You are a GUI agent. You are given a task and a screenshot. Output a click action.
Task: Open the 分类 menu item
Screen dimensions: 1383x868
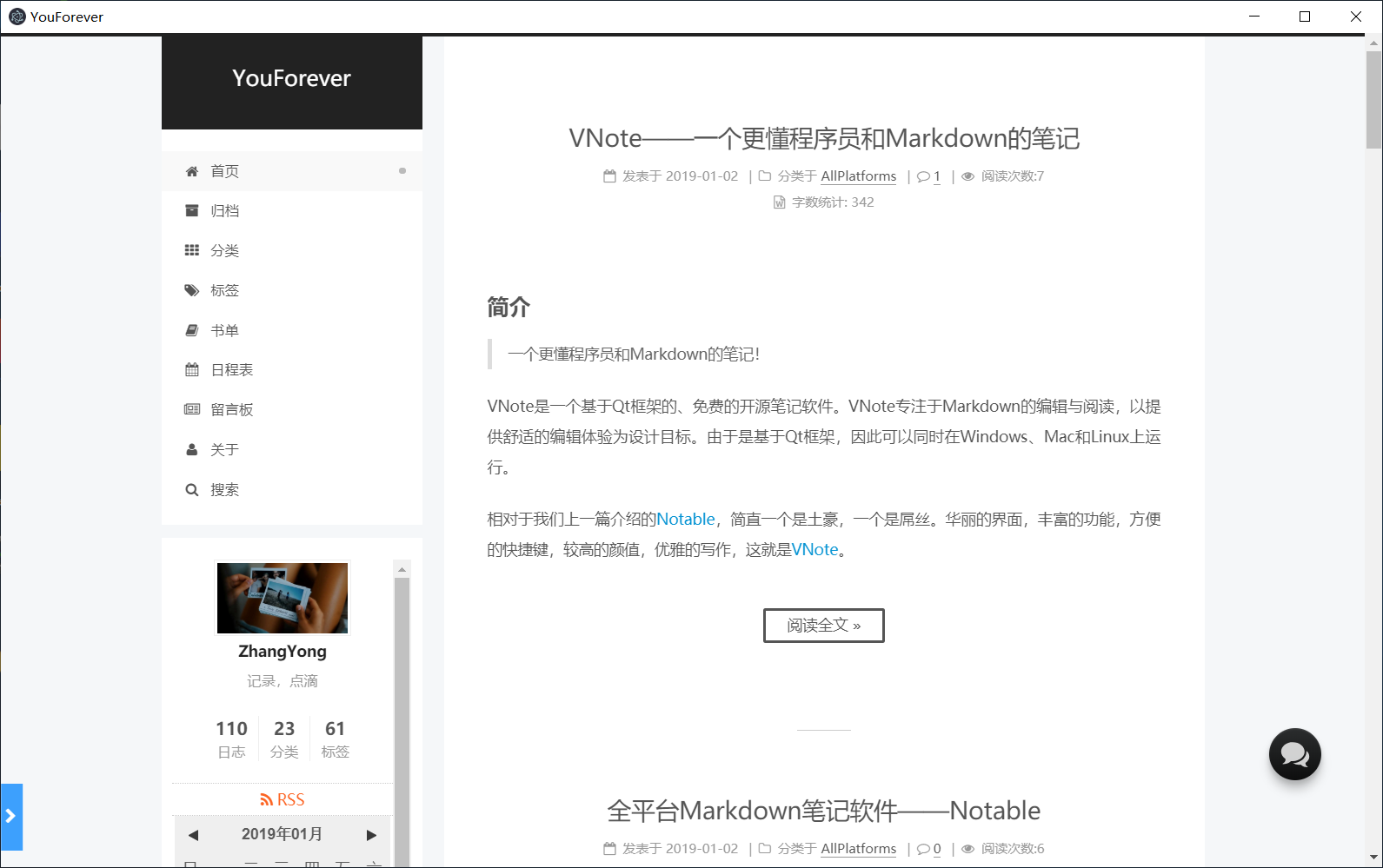[292, 250]
